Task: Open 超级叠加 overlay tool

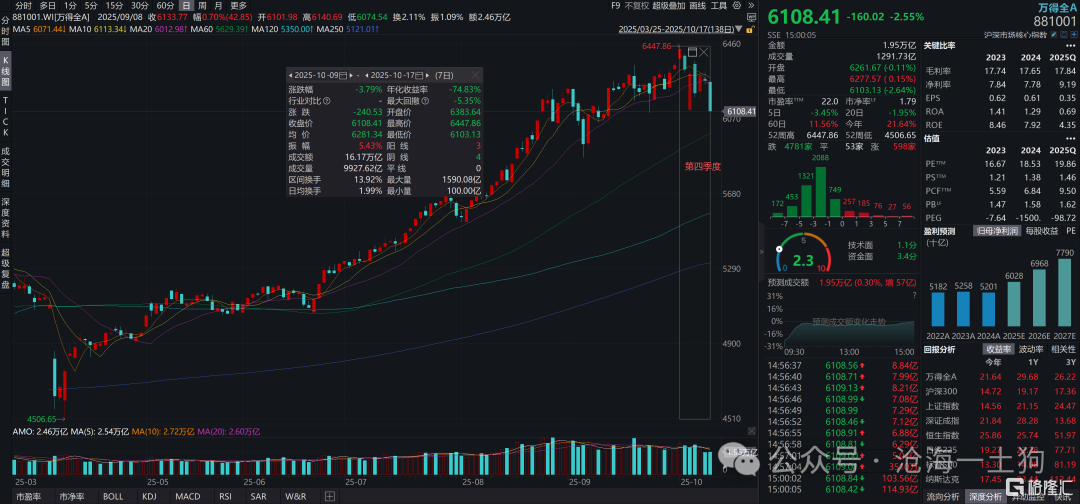Action: [x=669, y=5]
